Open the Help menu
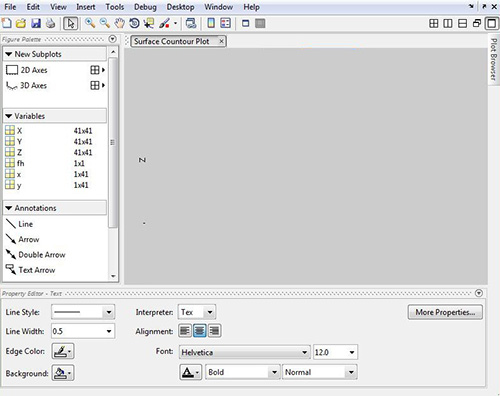Screen dimensions: 500x396 click(251, 7)
